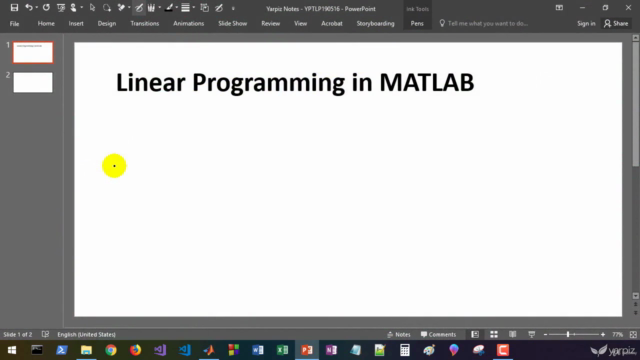Switch to the Home ribbon tab
Viewport: 640px width, 360px height.
[46, 24]
